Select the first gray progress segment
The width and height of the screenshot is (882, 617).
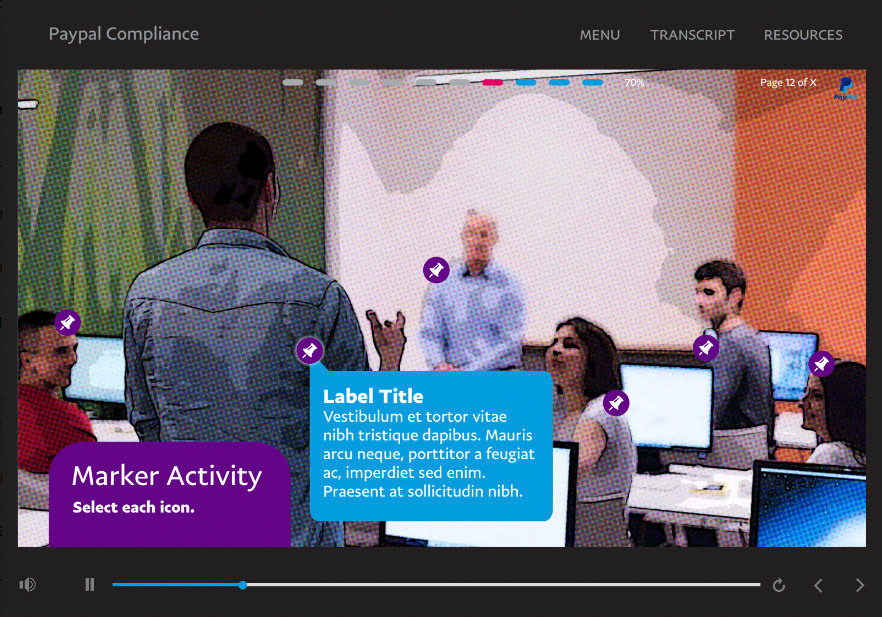[292, 82]
